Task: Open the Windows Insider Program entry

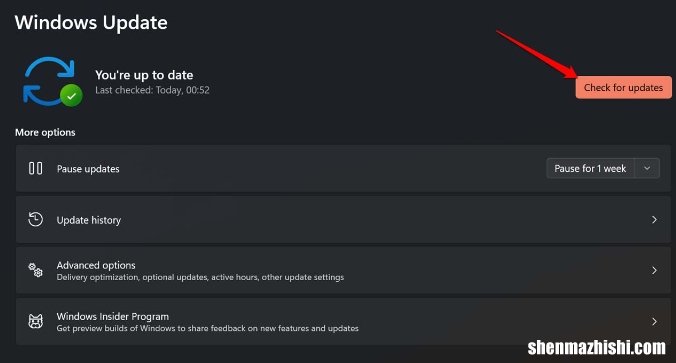Action: click(x=343, y=322)
